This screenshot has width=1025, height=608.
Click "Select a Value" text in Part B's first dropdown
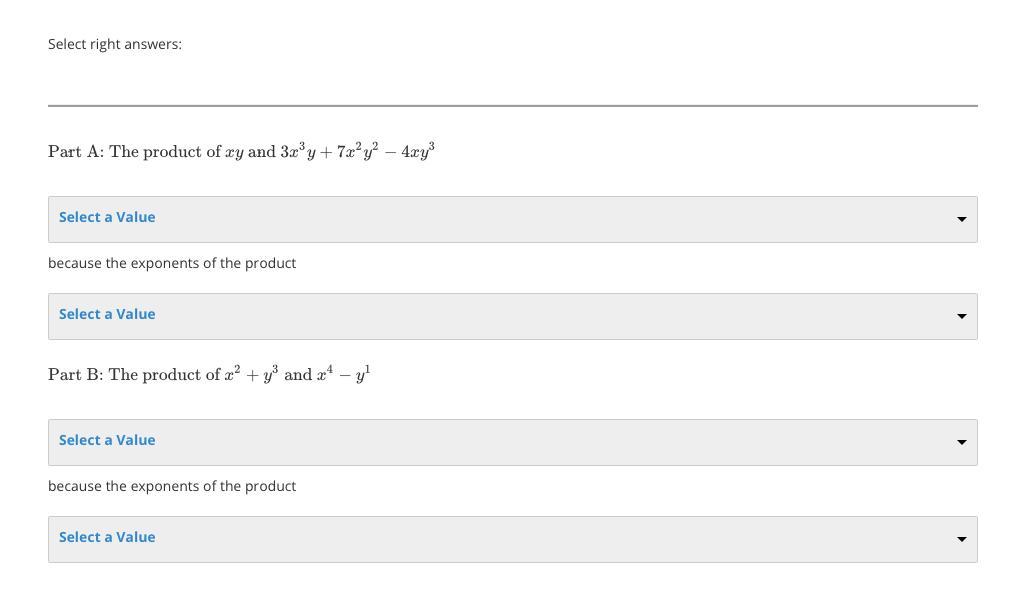[x=107, y=440]
